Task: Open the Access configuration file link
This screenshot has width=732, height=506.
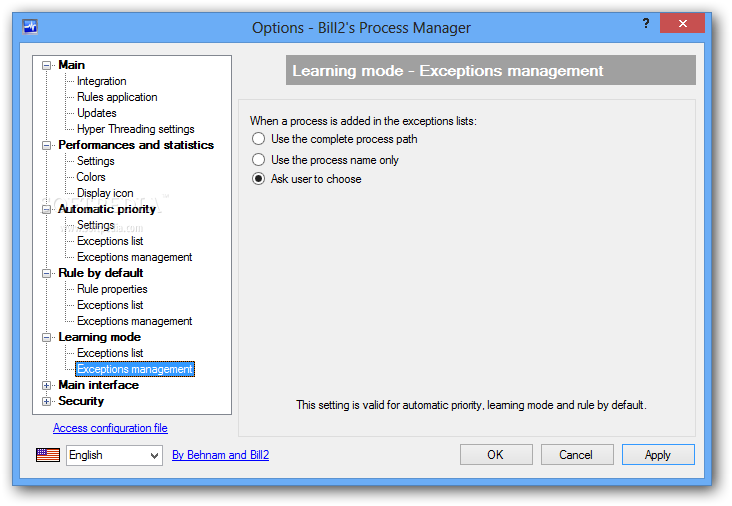Action: click(x=110, y=428)
